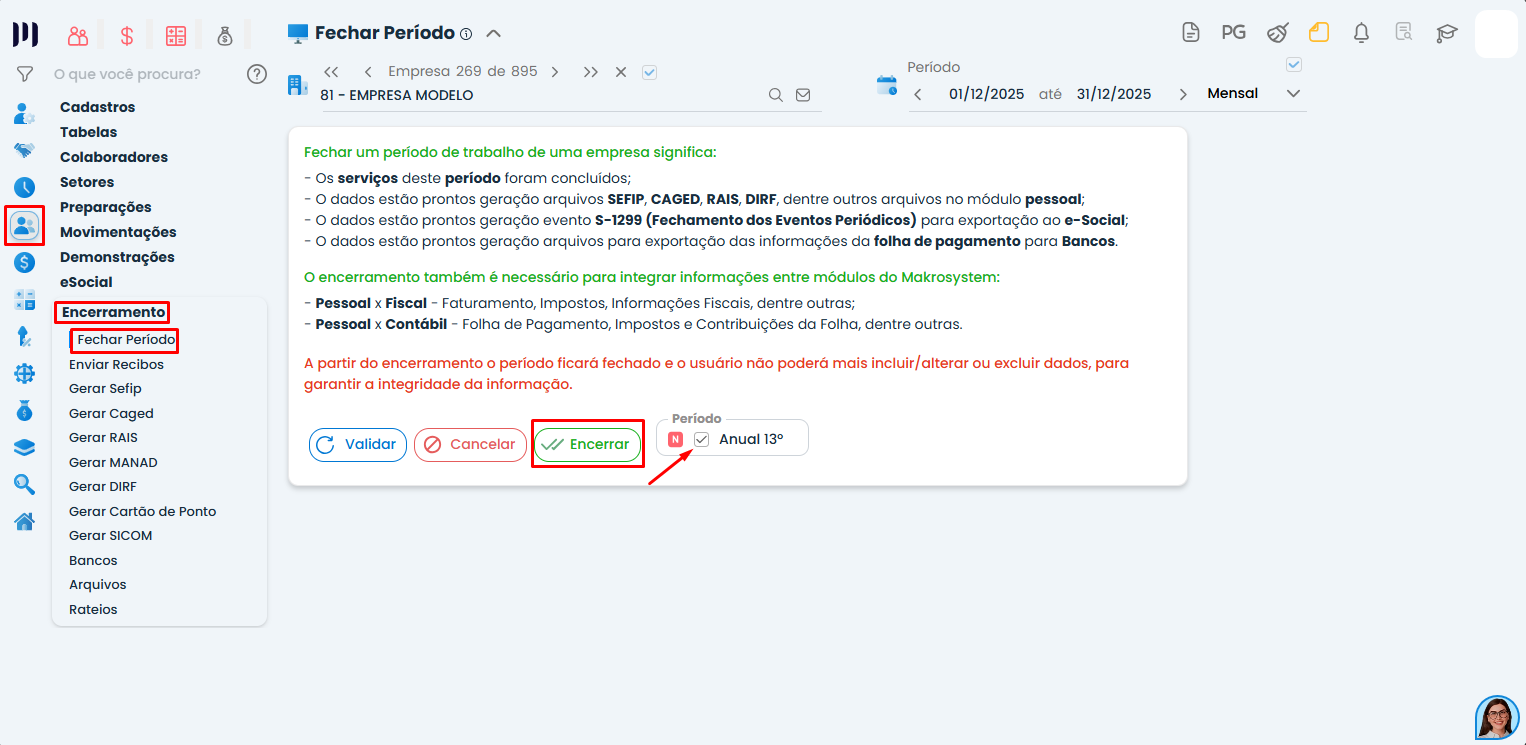Select the dollar sign module icon
This screenshot has height=745, width=1526.
(127, 36)
